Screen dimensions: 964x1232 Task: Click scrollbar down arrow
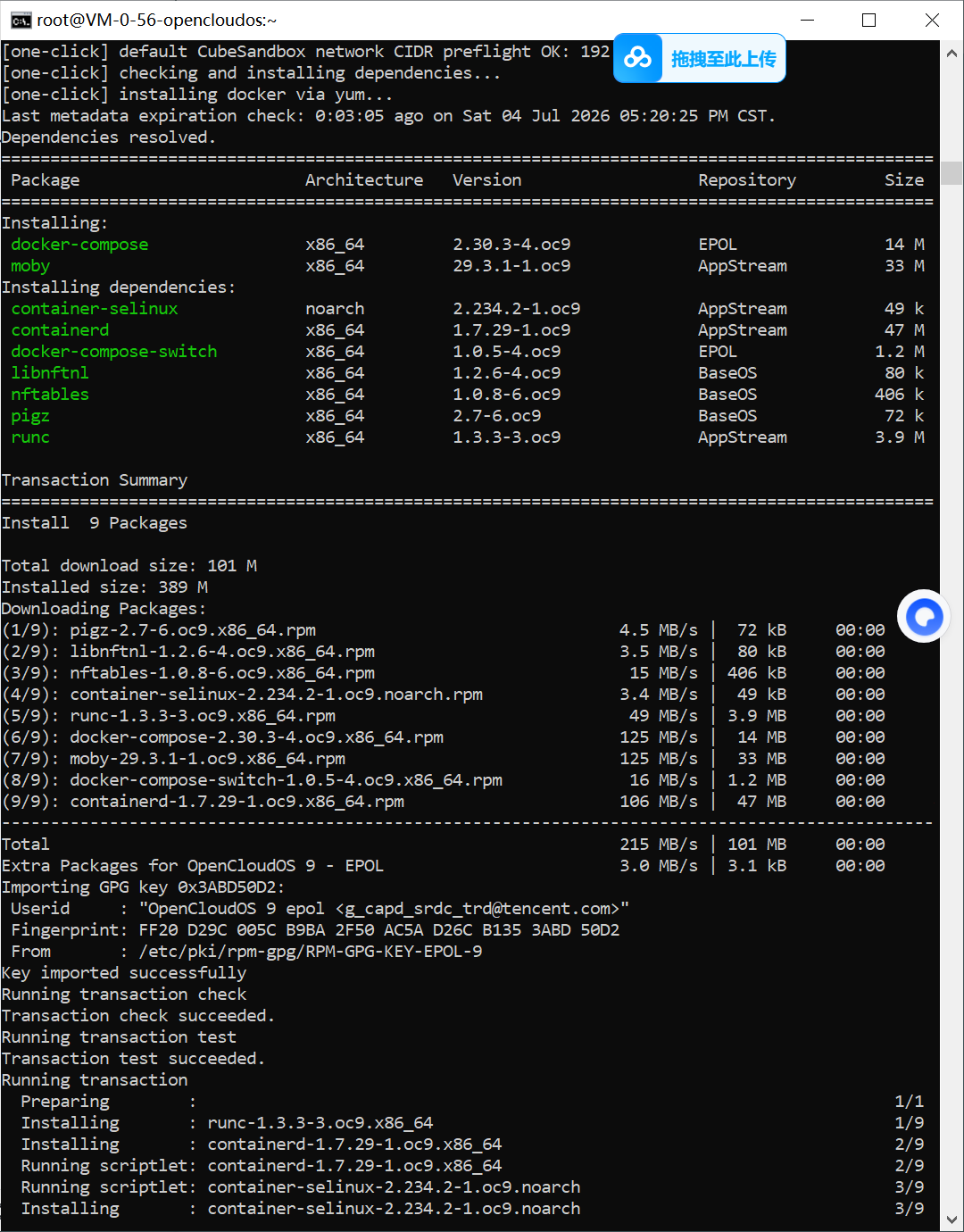tap(952, 1219)
